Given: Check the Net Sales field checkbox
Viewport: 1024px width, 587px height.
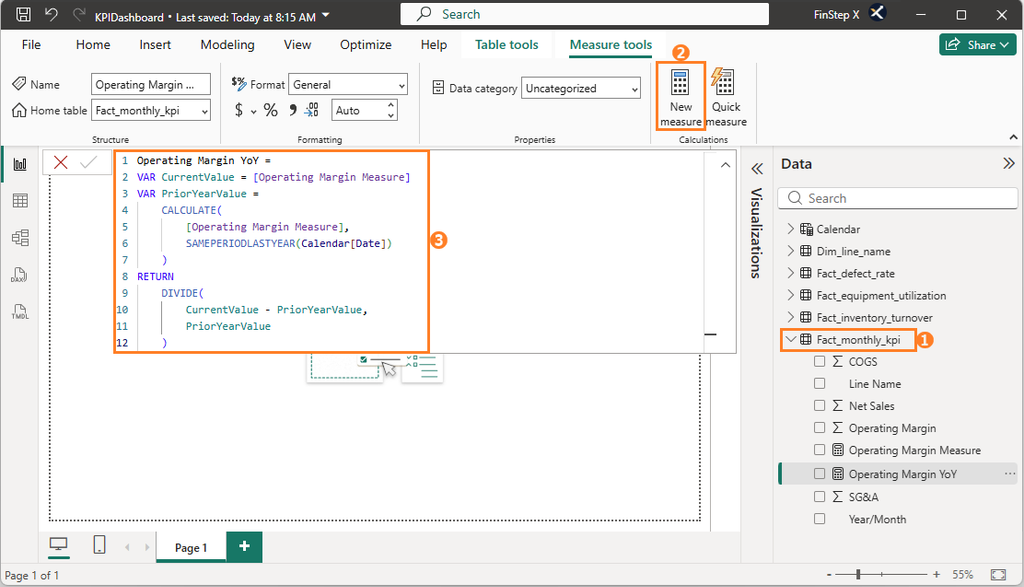Looking at the screenshot, I should pos(820,405).
